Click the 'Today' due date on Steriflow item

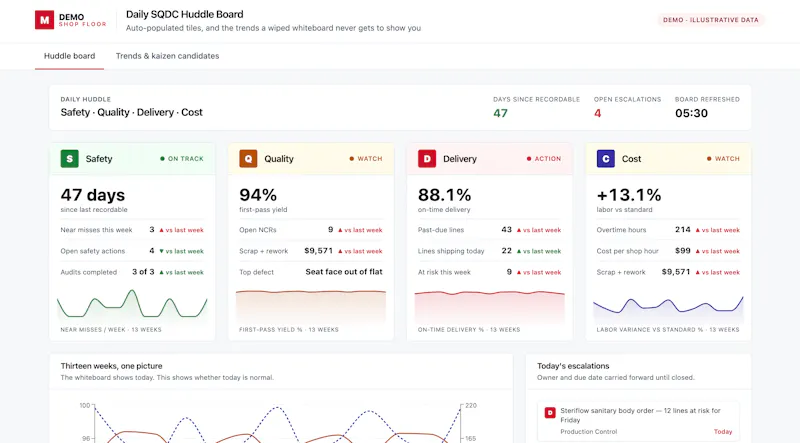[x=723, y=432]
